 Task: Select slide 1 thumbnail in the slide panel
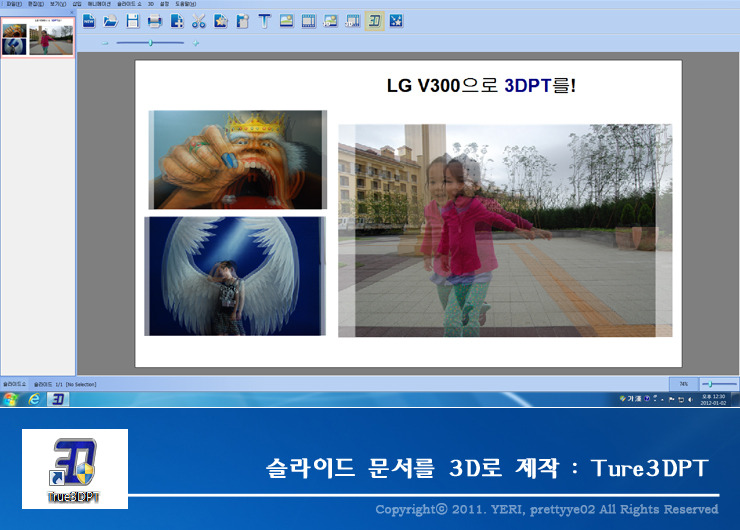[38, 37]
